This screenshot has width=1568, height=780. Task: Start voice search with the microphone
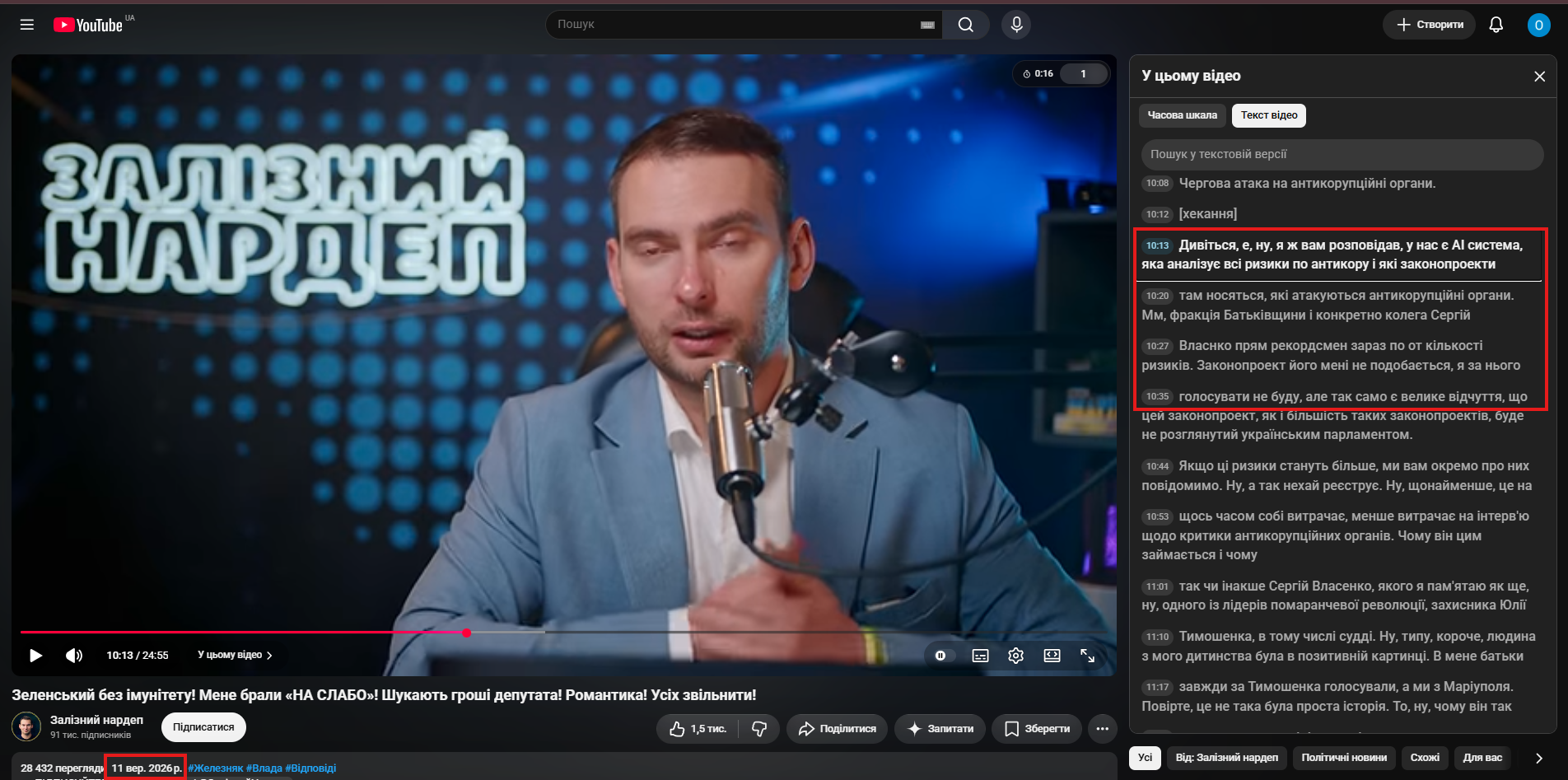pos(1016,25)
